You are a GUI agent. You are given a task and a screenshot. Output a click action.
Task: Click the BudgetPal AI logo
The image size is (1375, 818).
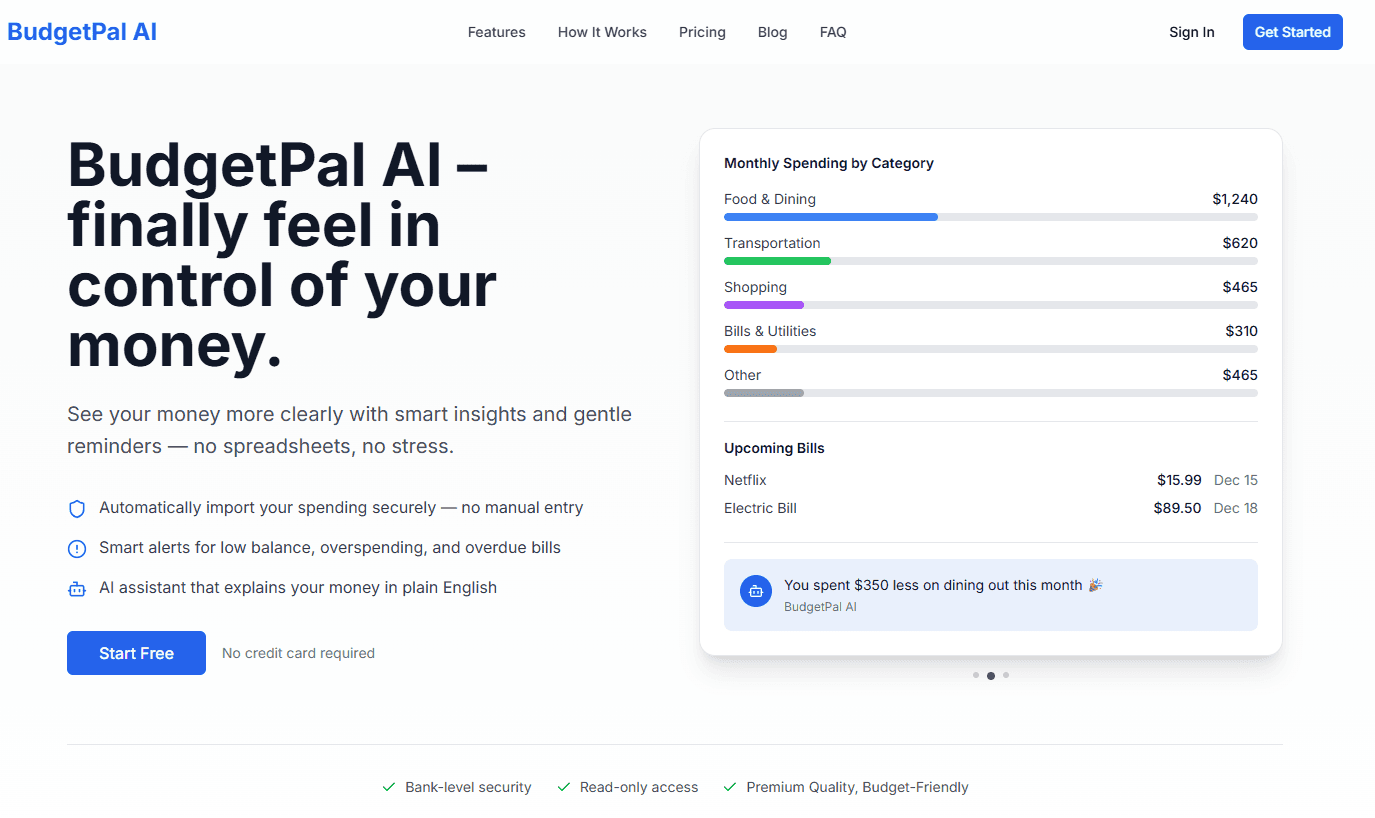82,32
